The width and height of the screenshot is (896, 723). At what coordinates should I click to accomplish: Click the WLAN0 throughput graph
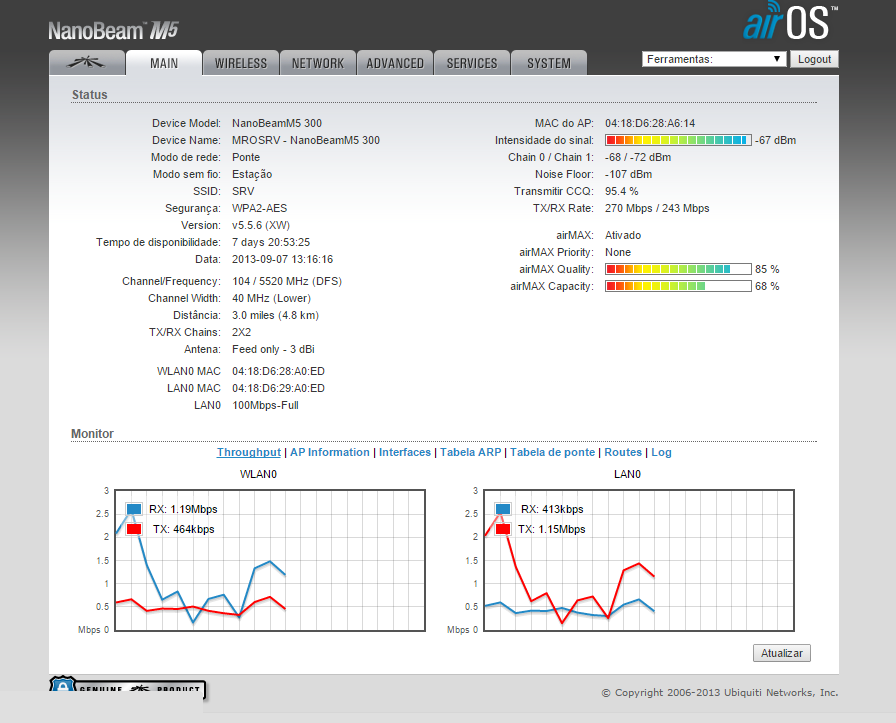pos(270,560)
